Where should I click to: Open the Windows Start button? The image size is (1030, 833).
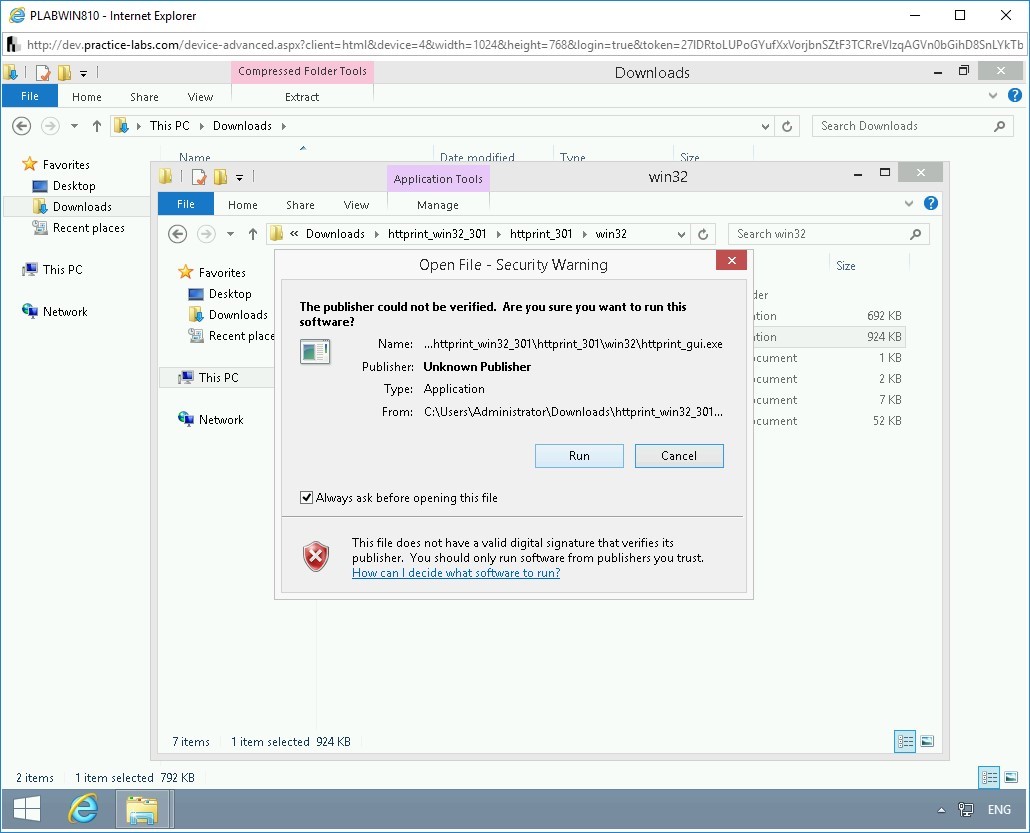click(x=27, y=809)
